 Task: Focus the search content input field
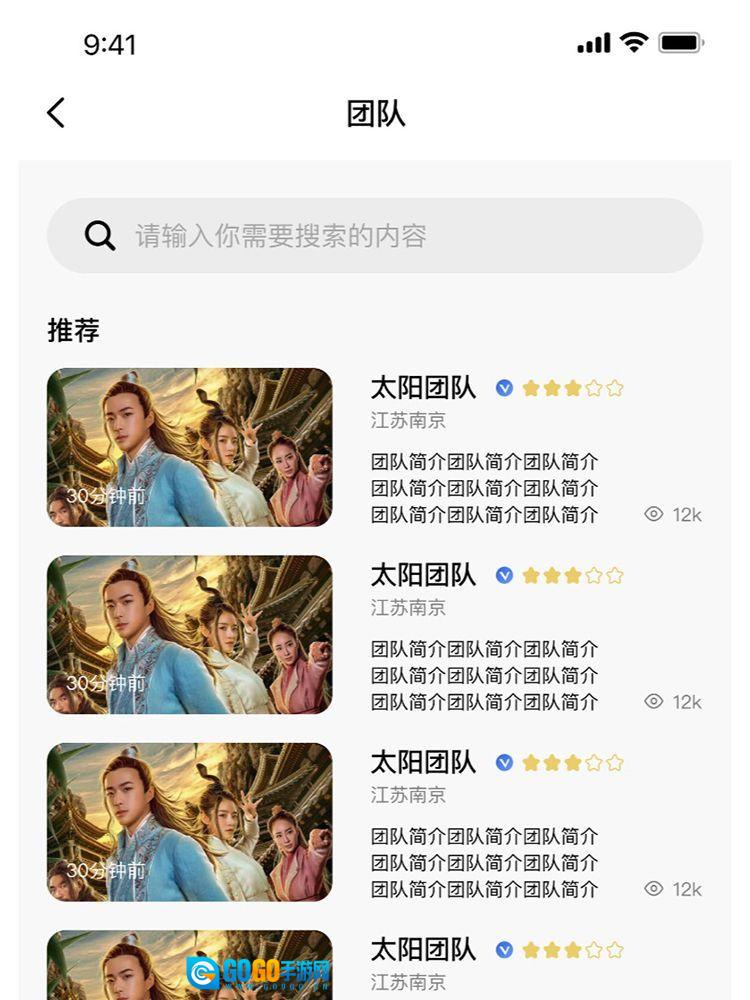400,236
